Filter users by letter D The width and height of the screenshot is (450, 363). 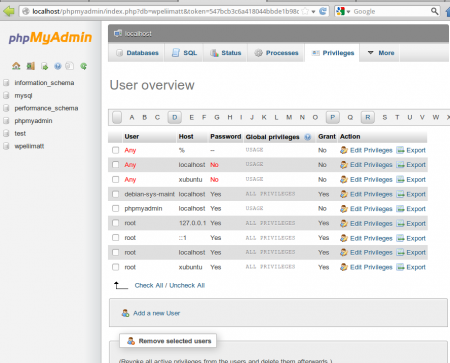pos(174,117)
